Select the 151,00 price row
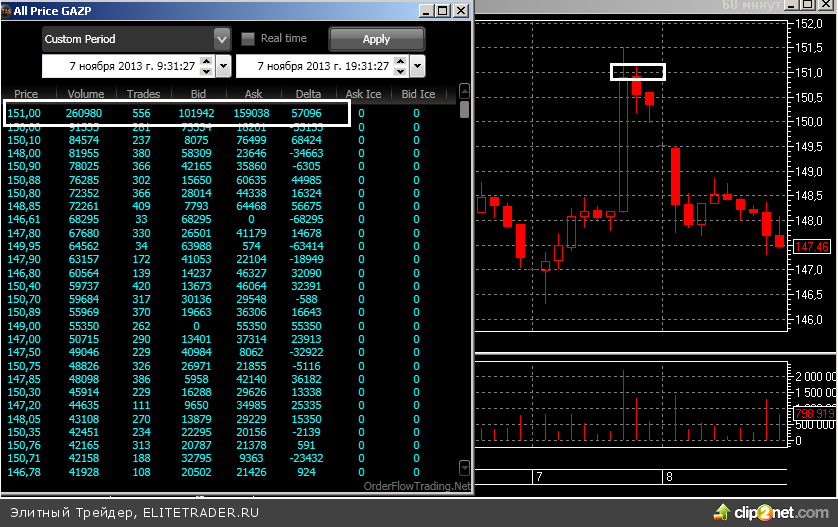This screenshot has height=527, width=838. (x=177, y=113)
